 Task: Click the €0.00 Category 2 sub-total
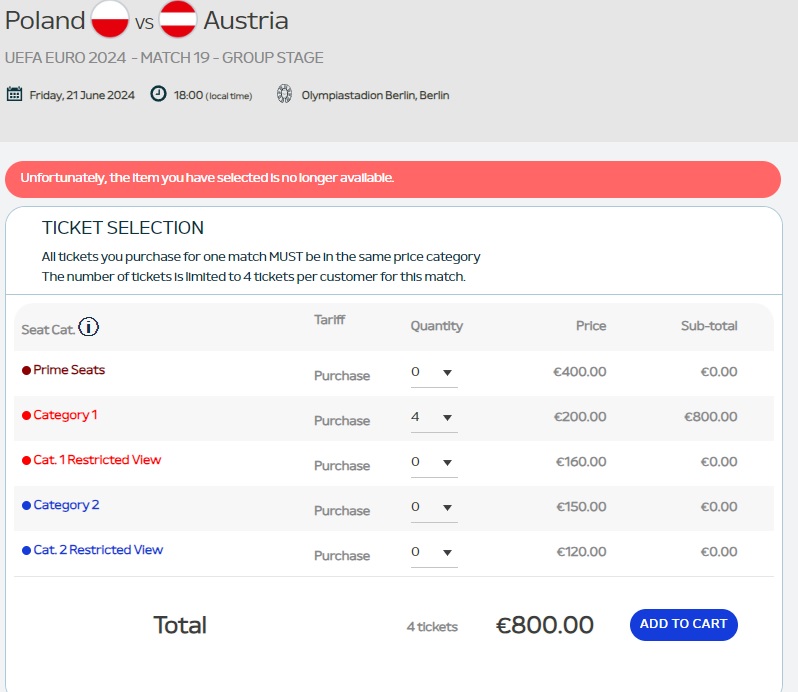coord(719,507)
